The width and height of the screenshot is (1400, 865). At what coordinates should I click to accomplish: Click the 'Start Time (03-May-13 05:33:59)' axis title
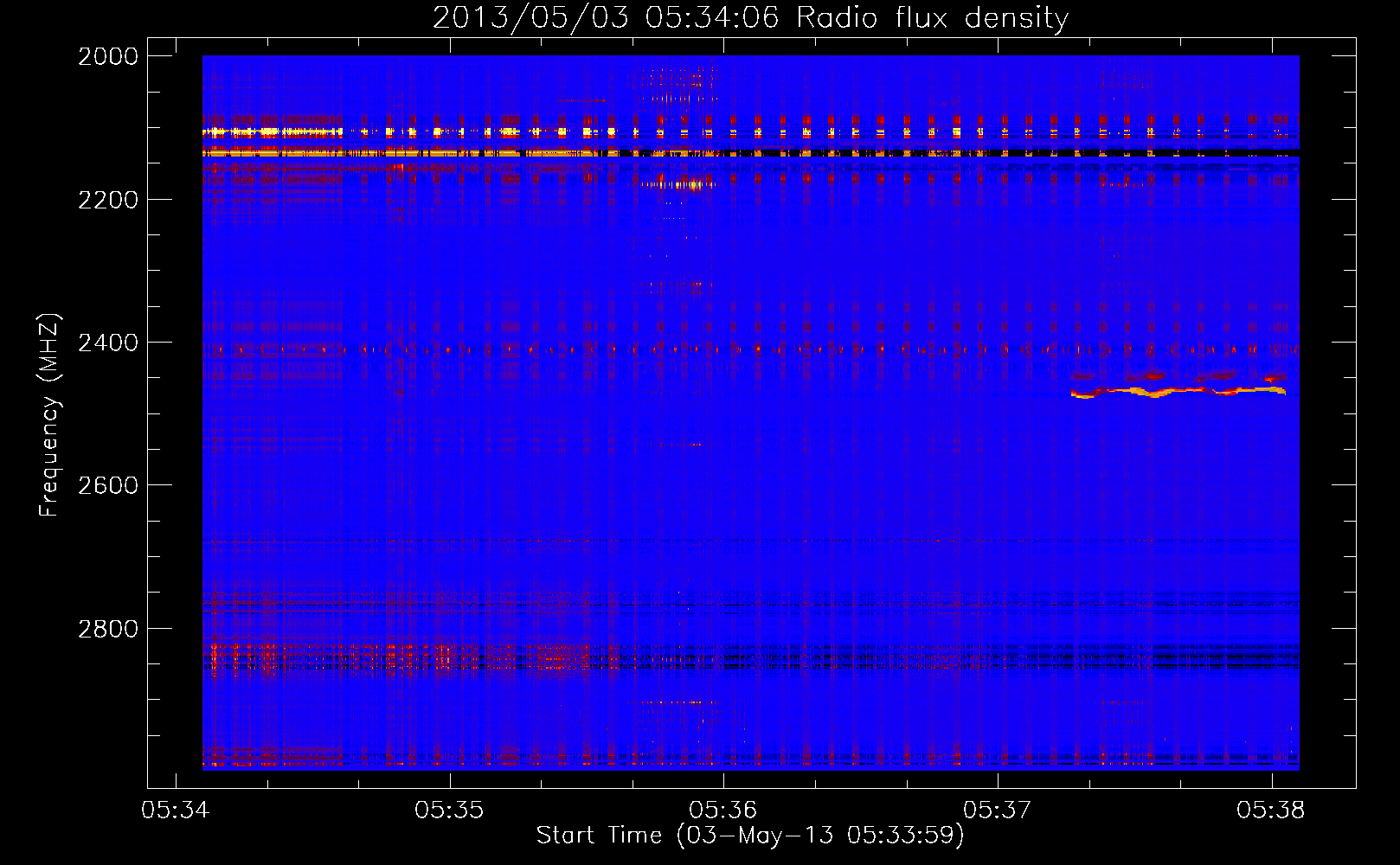tap(750, 836)
